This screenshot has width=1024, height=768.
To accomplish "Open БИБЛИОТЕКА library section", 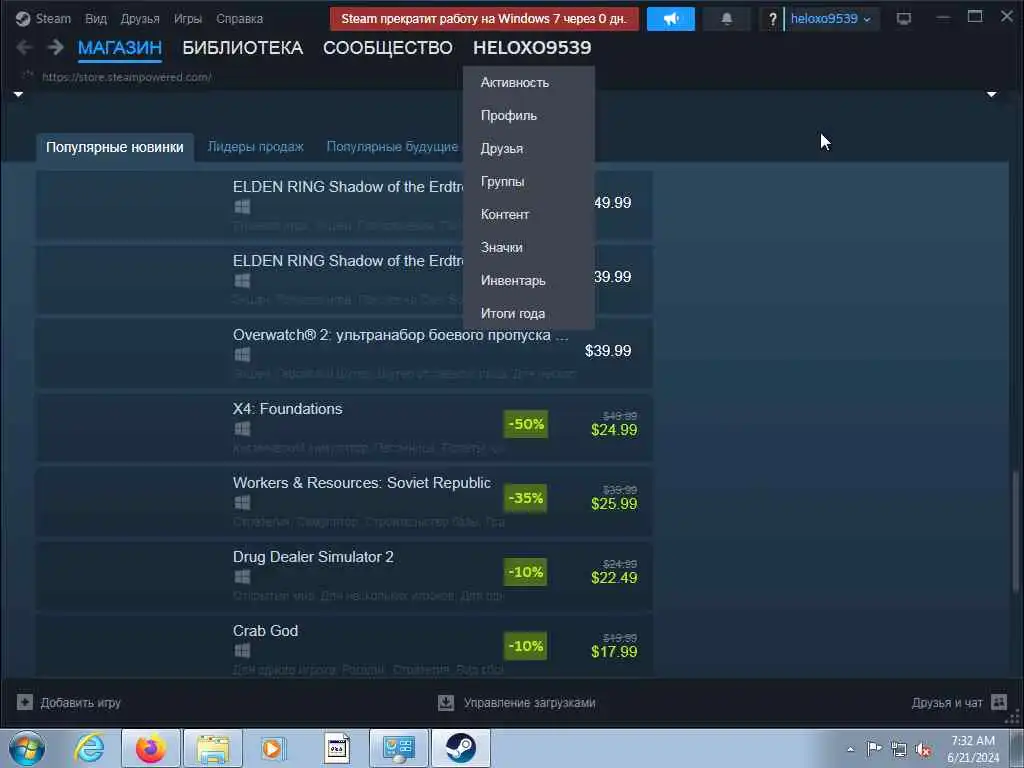I will (x=242, y=48).
